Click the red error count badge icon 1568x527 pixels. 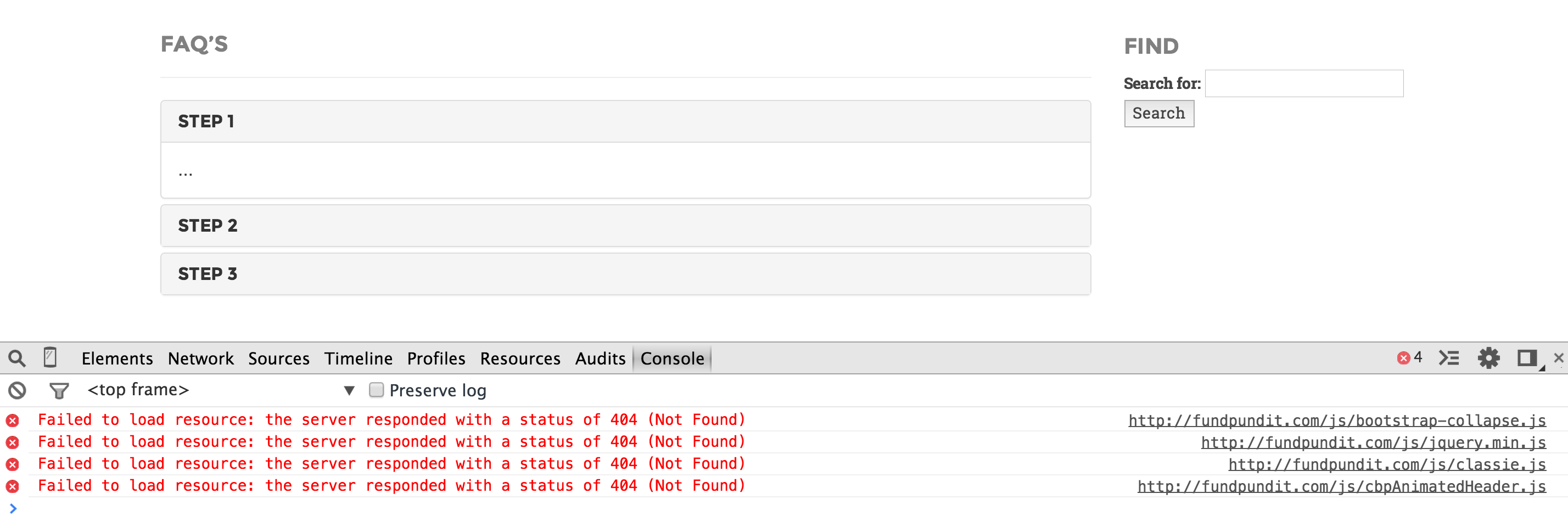tap(1404, 358)
